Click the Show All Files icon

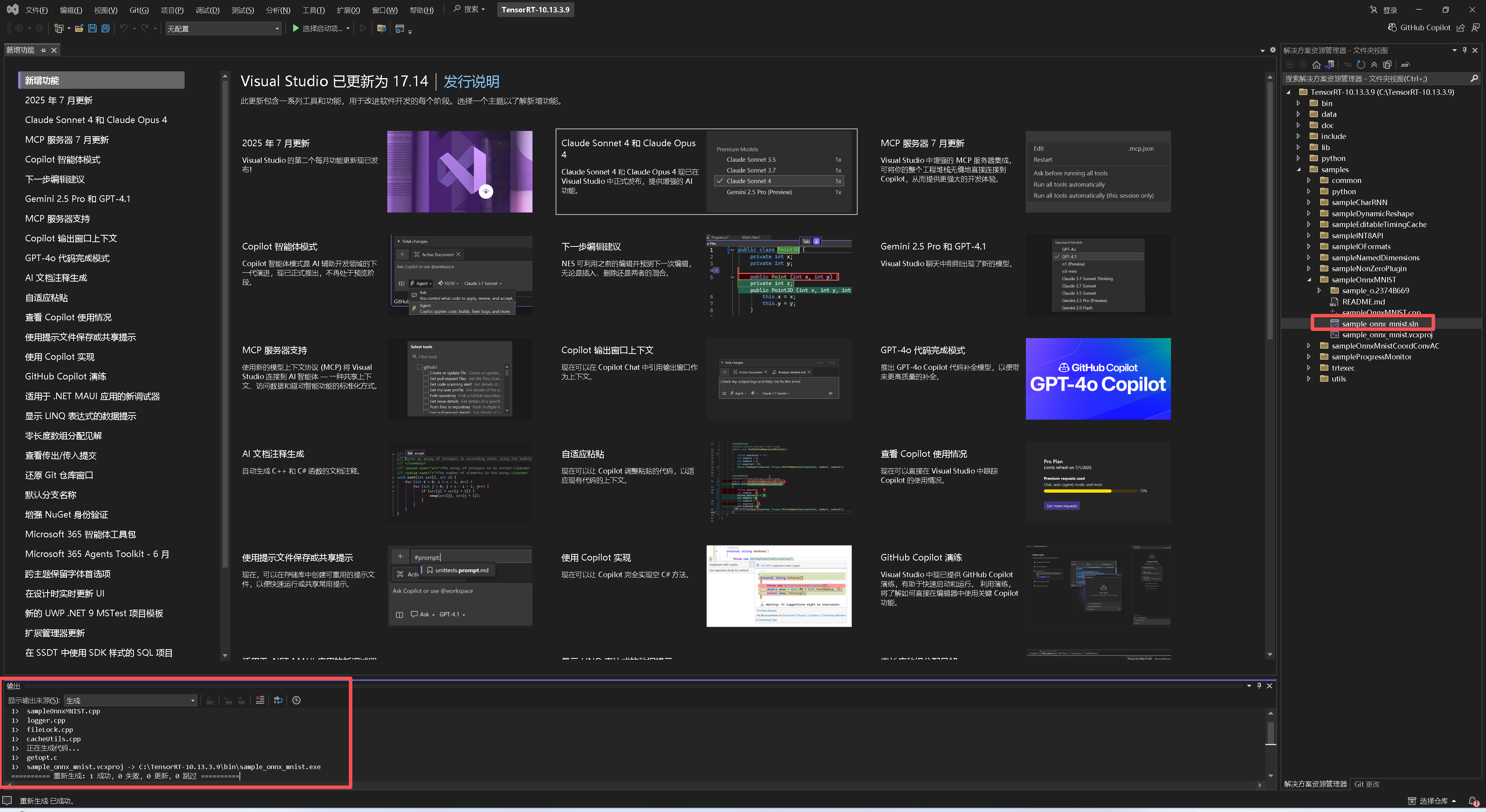1387,65
